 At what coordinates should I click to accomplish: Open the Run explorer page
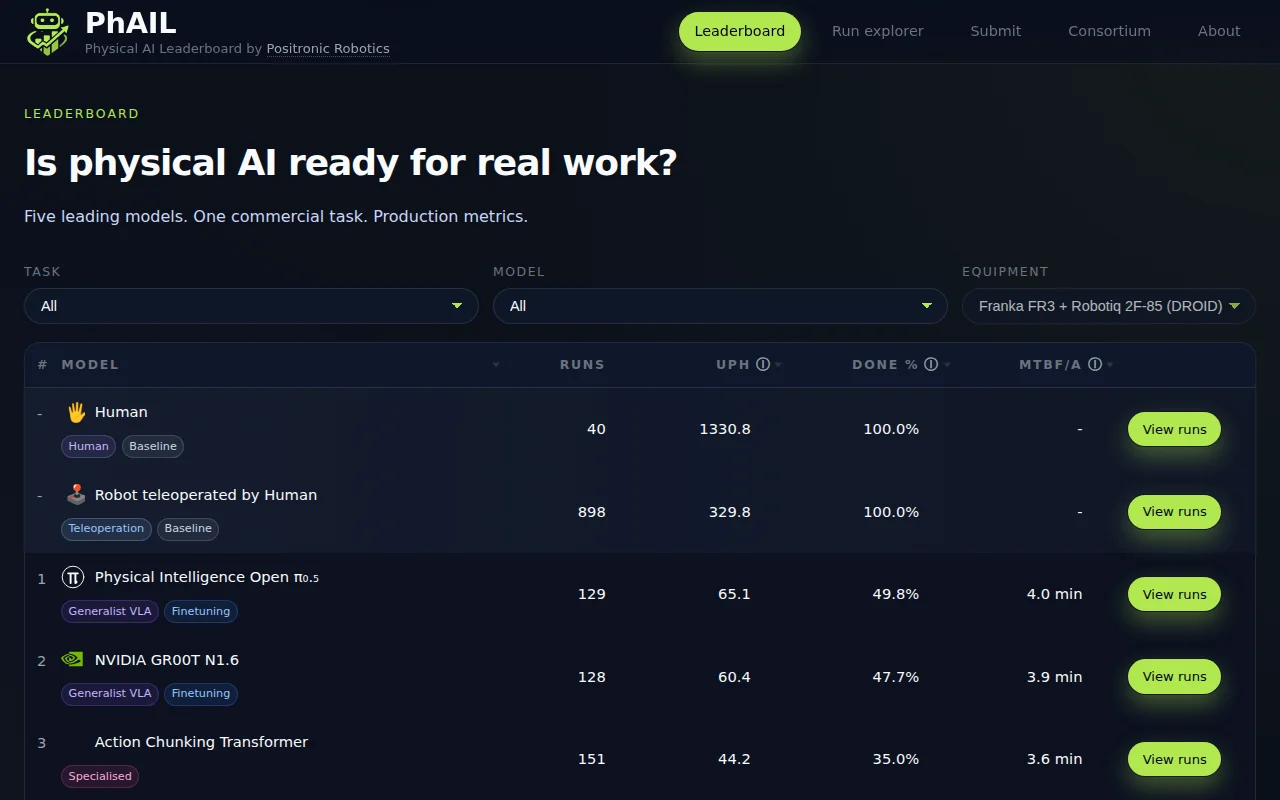878,31
